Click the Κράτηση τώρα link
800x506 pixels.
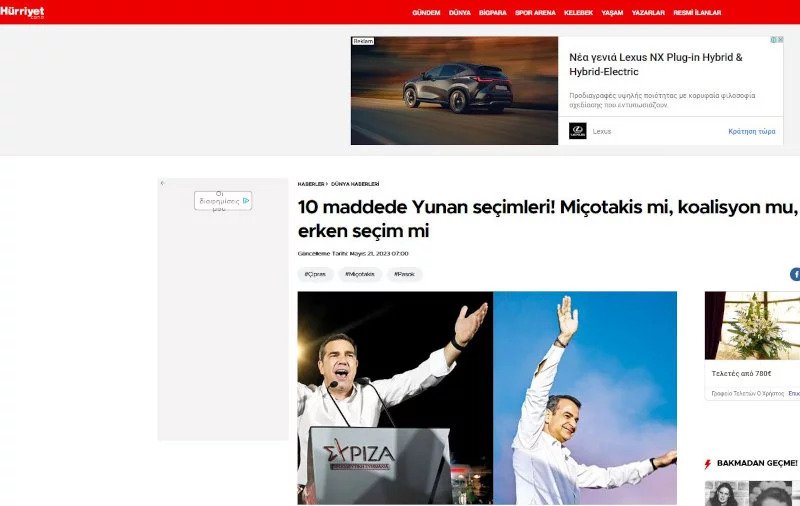click(752, 132)
